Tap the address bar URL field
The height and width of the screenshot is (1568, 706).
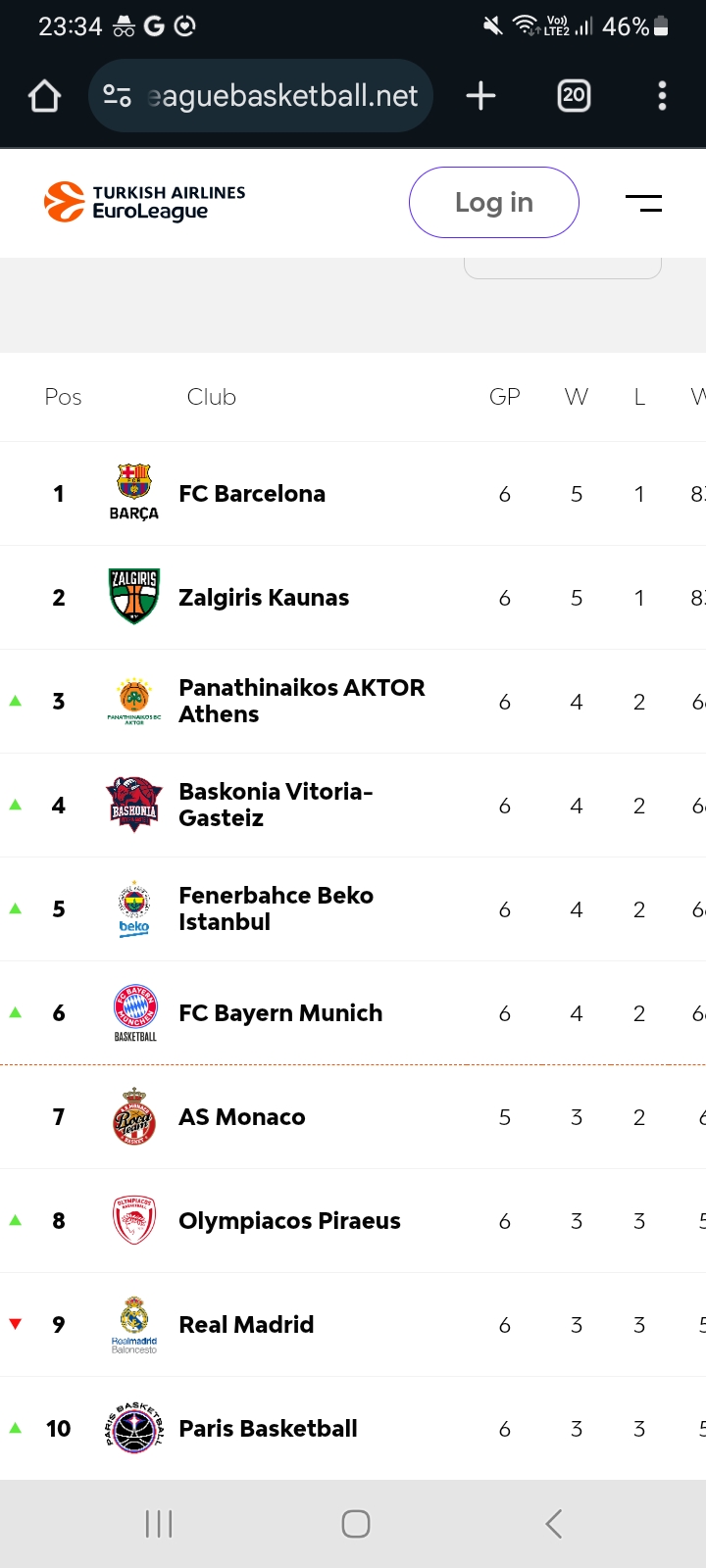pyautogui.click(x=282, y=96)
